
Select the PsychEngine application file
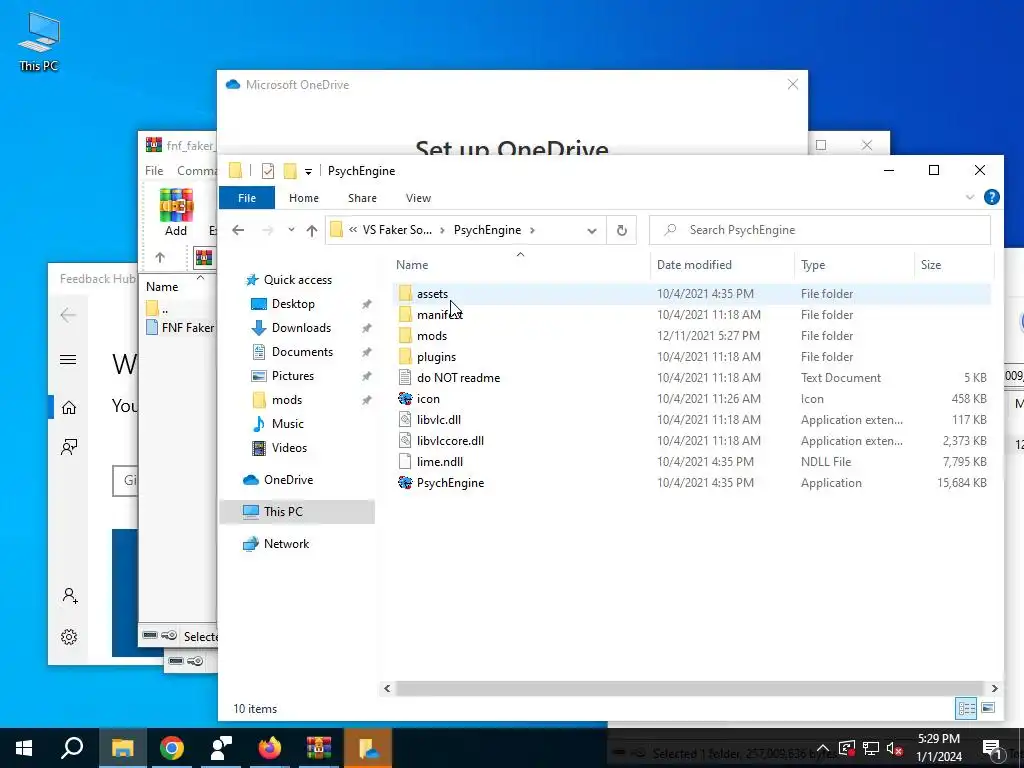coord(450,483)
